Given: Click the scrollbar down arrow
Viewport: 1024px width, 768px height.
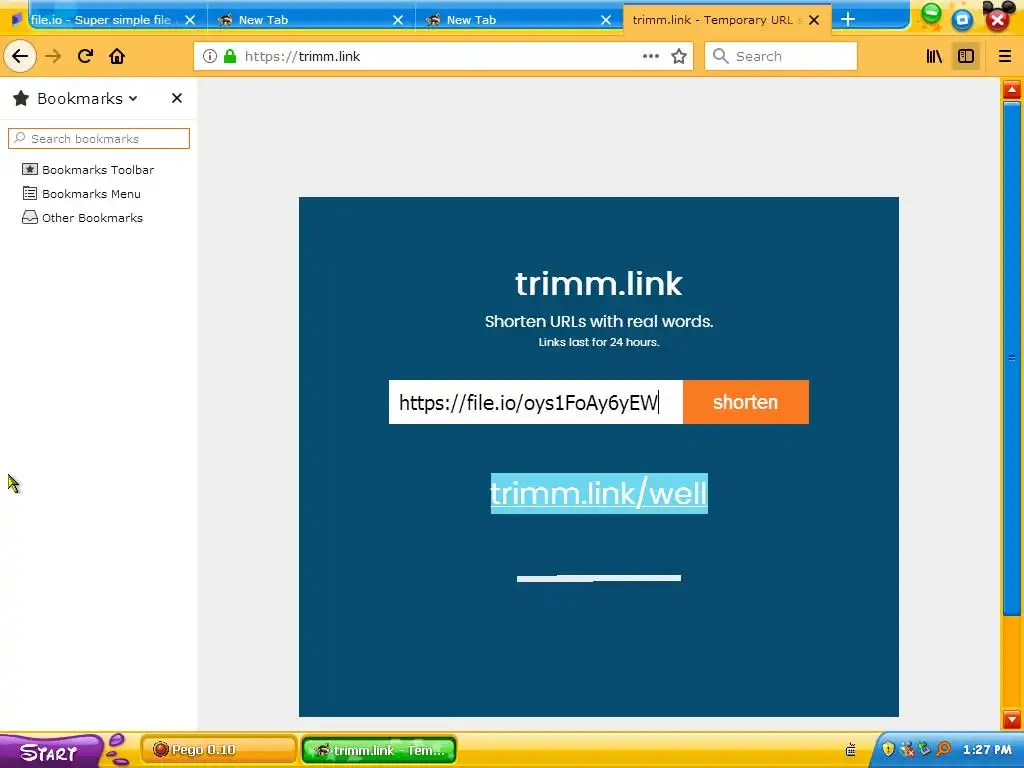Looking at the screenshot, I should [1012, 719].
